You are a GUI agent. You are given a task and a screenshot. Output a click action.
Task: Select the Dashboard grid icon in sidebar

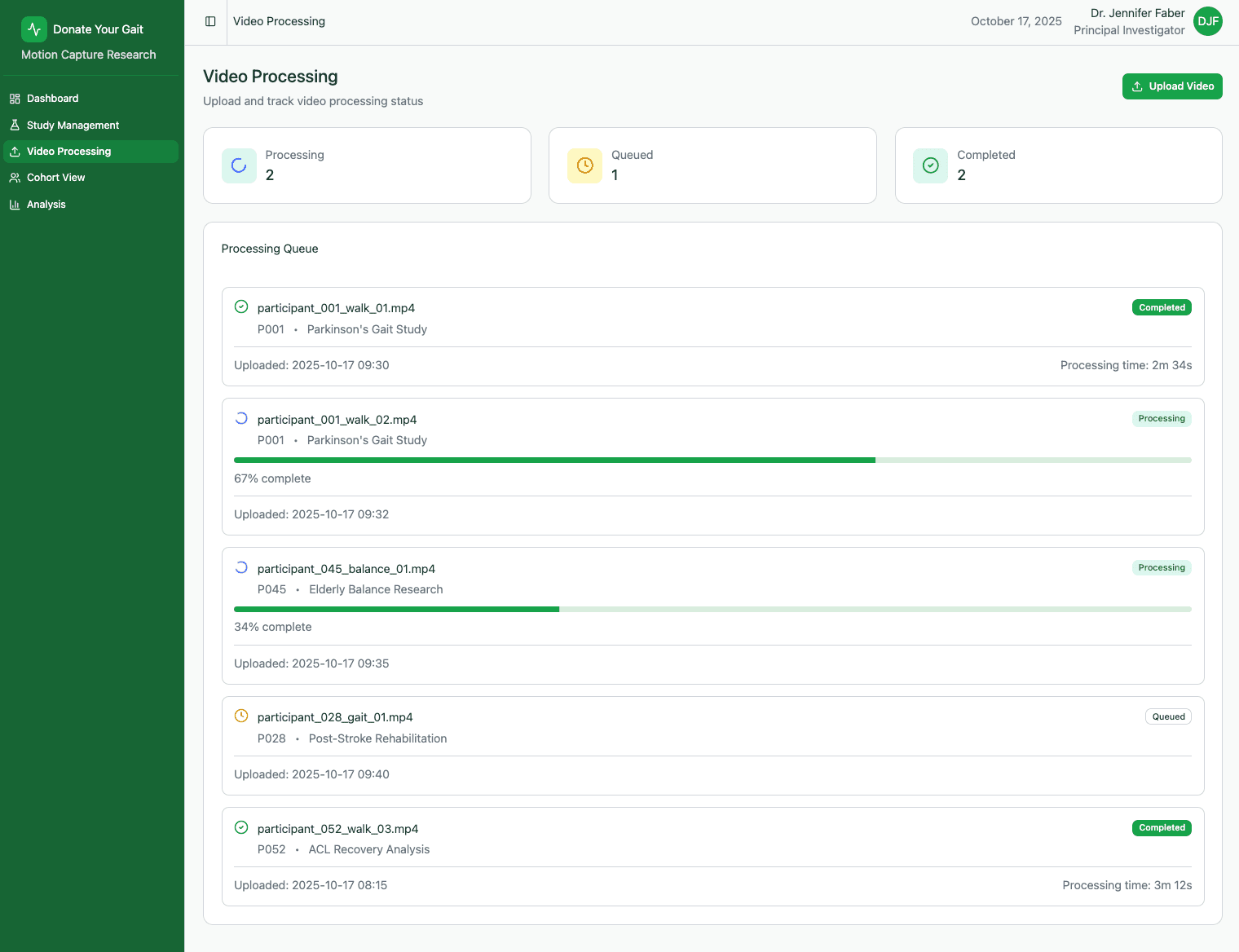tap(14, 98)
